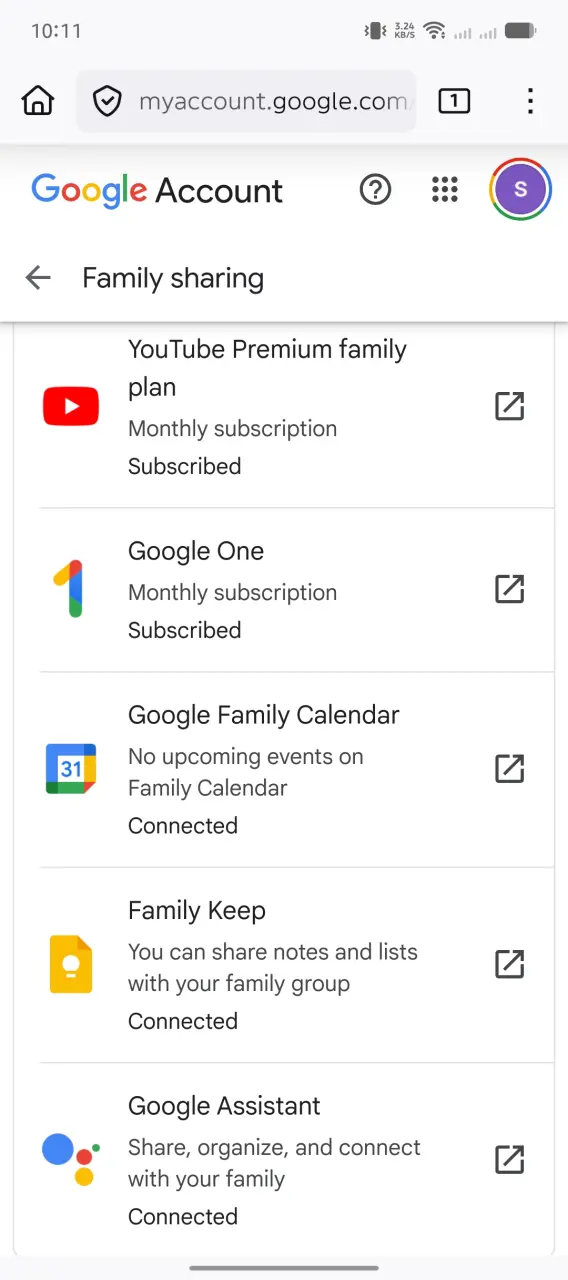This screenshot has width=568, height=1280.
Task: Tap the site security shield icon
Action: point(107,101)
